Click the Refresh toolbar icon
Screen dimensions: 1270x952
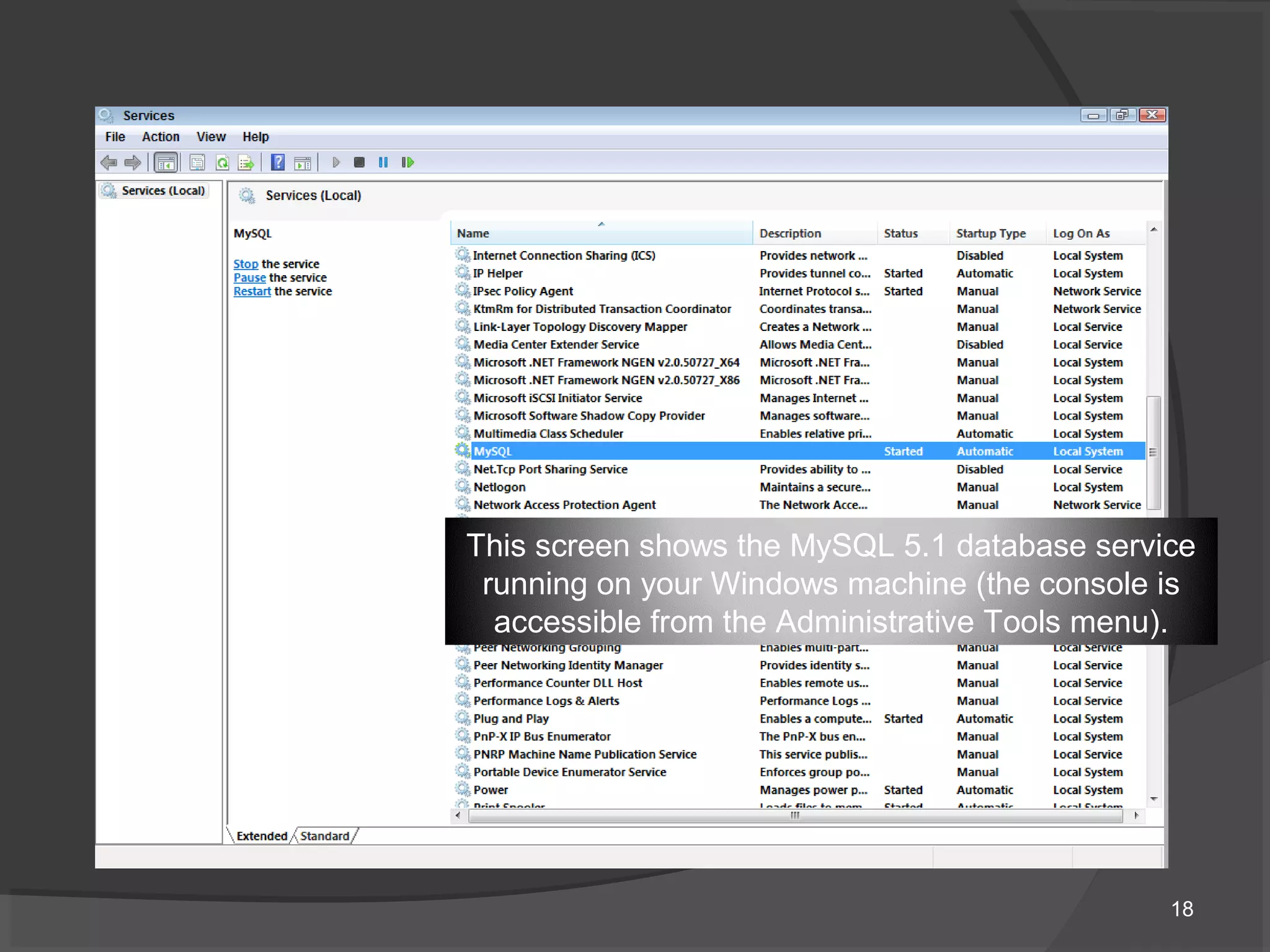click(222, 163)
